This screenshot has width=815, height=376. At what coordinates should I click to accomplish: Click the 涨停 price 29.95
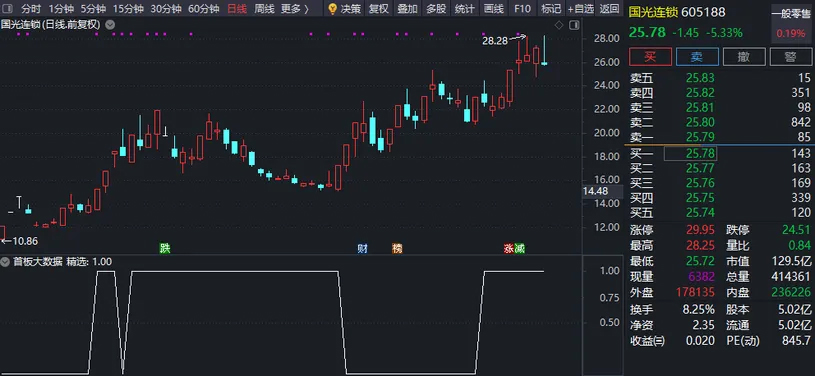click(700, 230)
